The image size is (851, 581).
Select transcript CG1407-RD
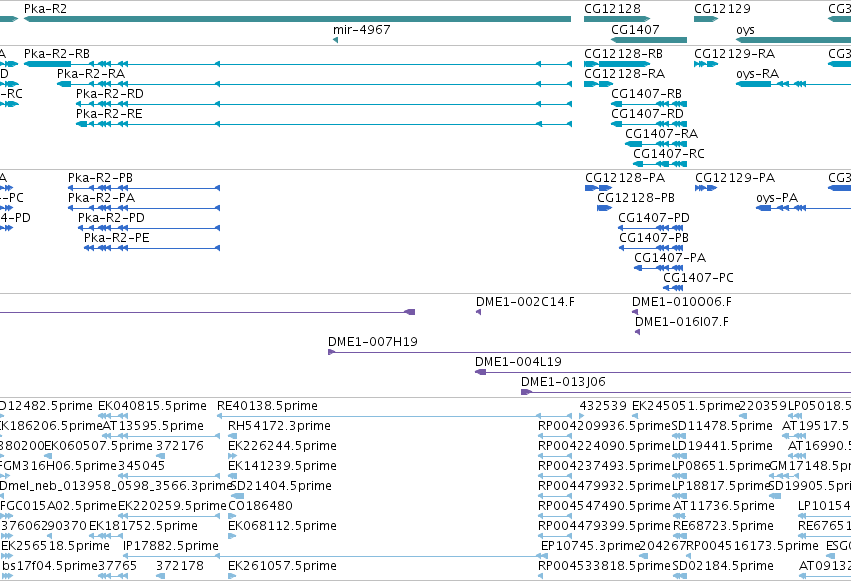click(649, 124)
